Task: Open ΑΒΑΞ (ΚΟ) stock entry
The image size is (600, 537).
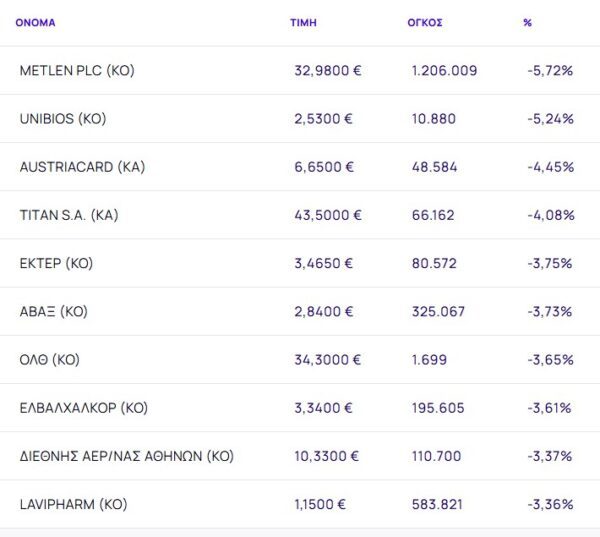Action: point(54,311)
